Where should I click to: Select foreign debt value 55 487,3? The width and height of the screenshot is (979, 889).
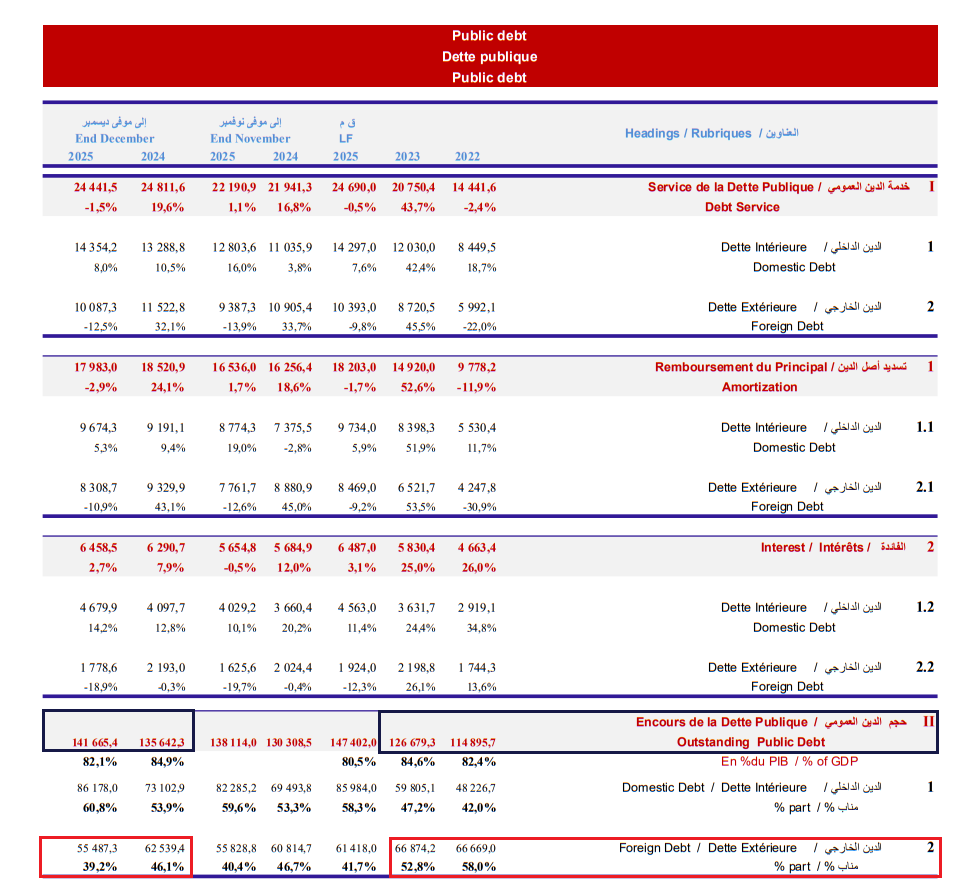point(97,848)
